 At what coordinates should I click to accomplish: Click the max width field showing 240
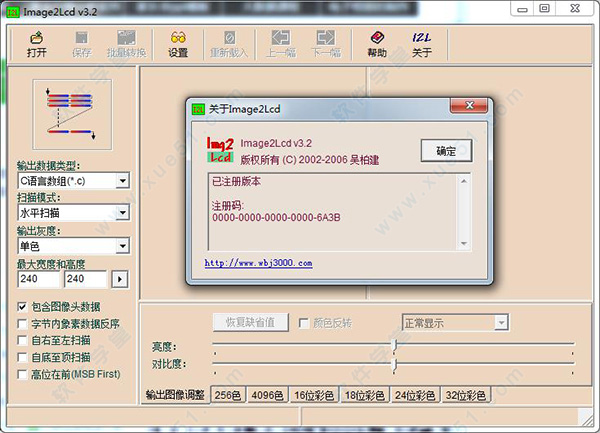pyautogui.click(x=39, y=279)
